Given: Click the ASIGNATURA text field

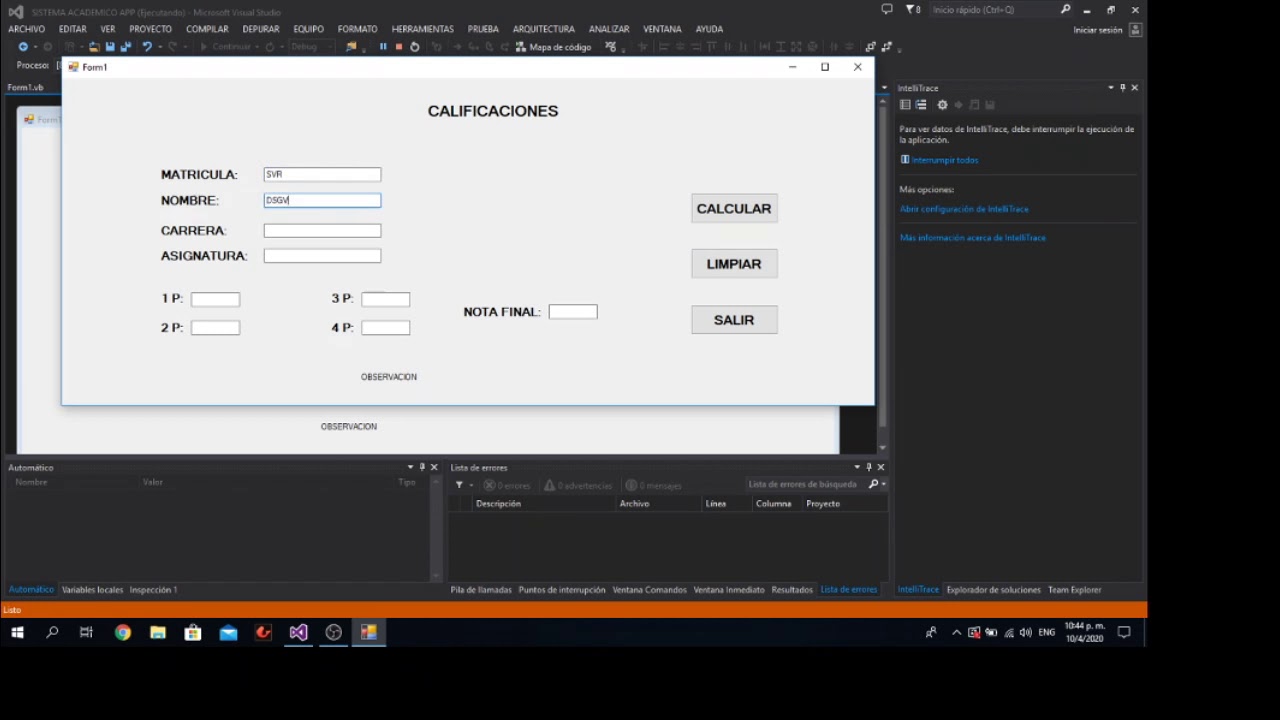Looking at the screenshot, I should click(x=322, y=256).
